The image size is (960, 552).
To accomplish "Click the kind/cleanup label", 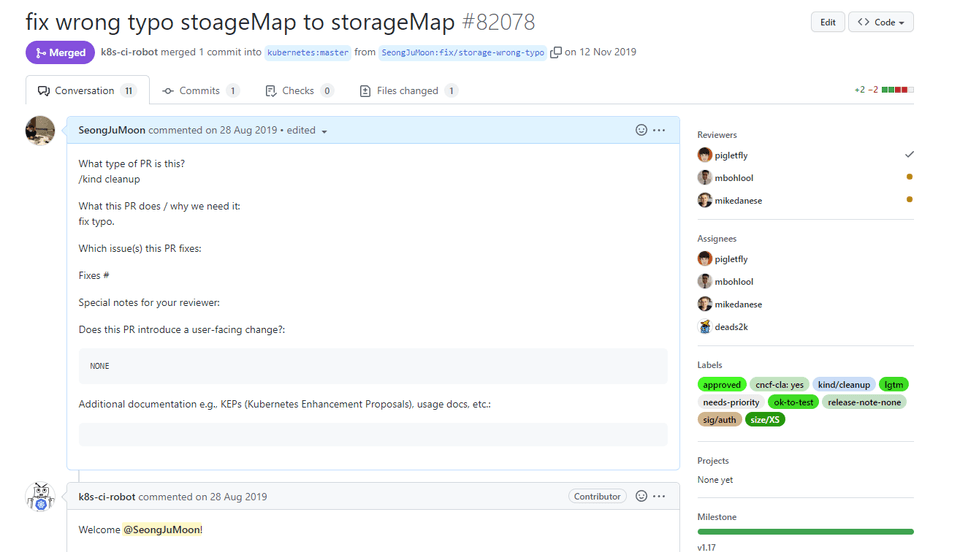I will click(844, 384).
